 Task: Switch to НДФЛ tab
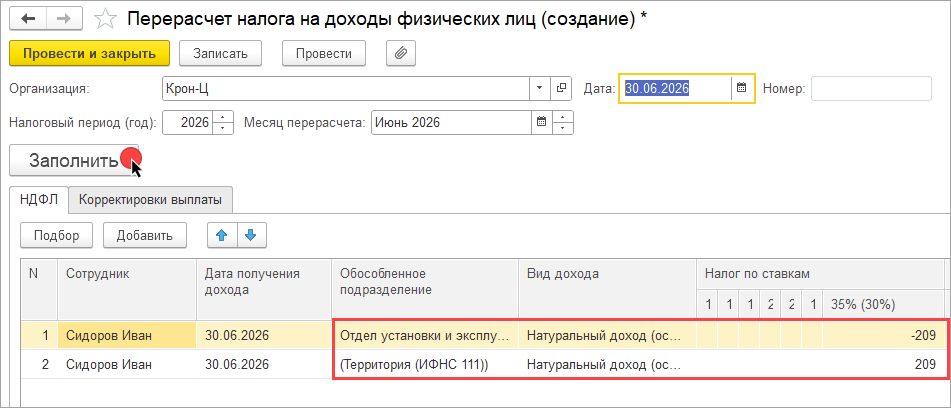click(x=39, y=199)
